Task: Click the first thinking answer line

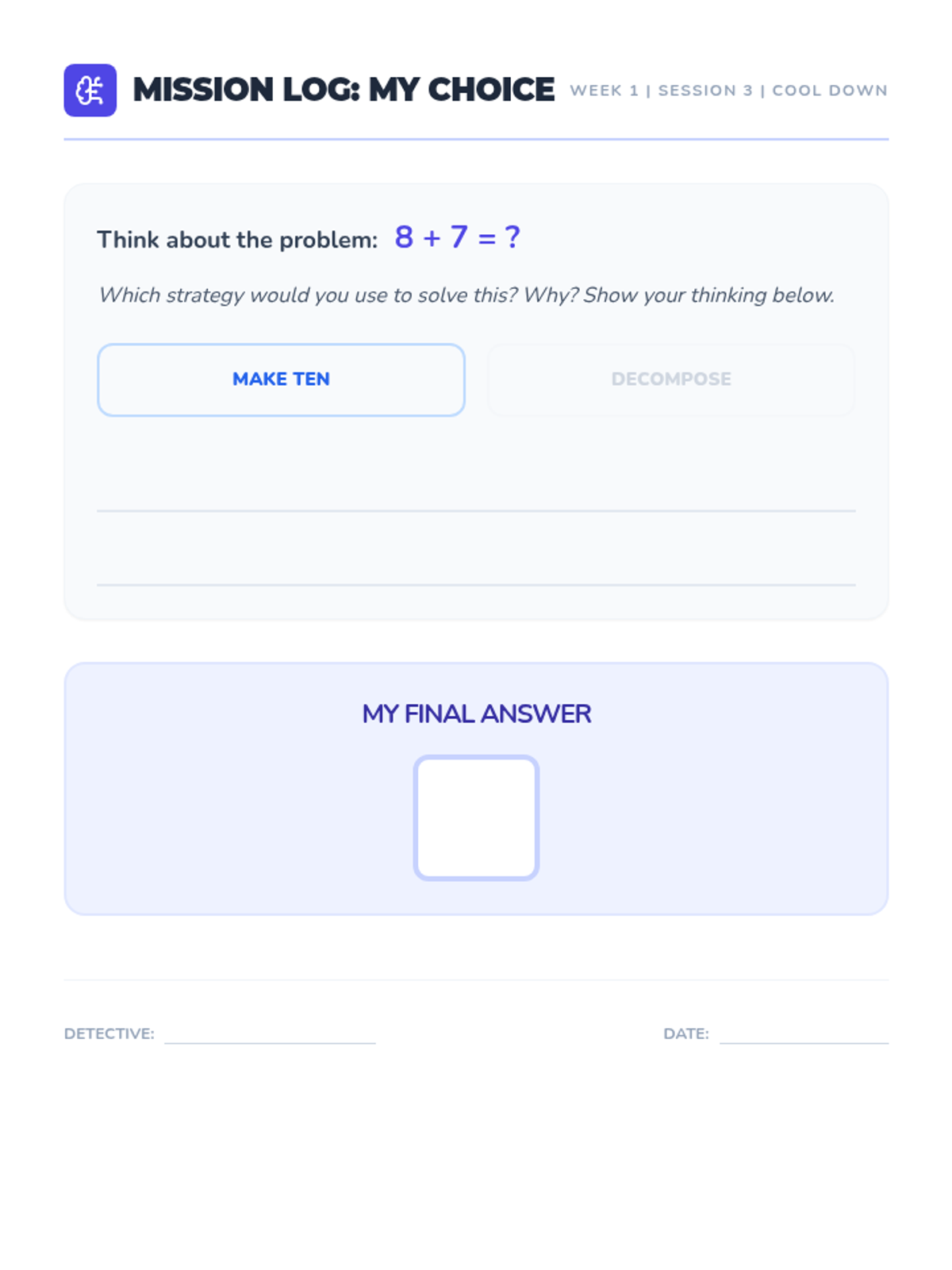Action: coord(476,510)
